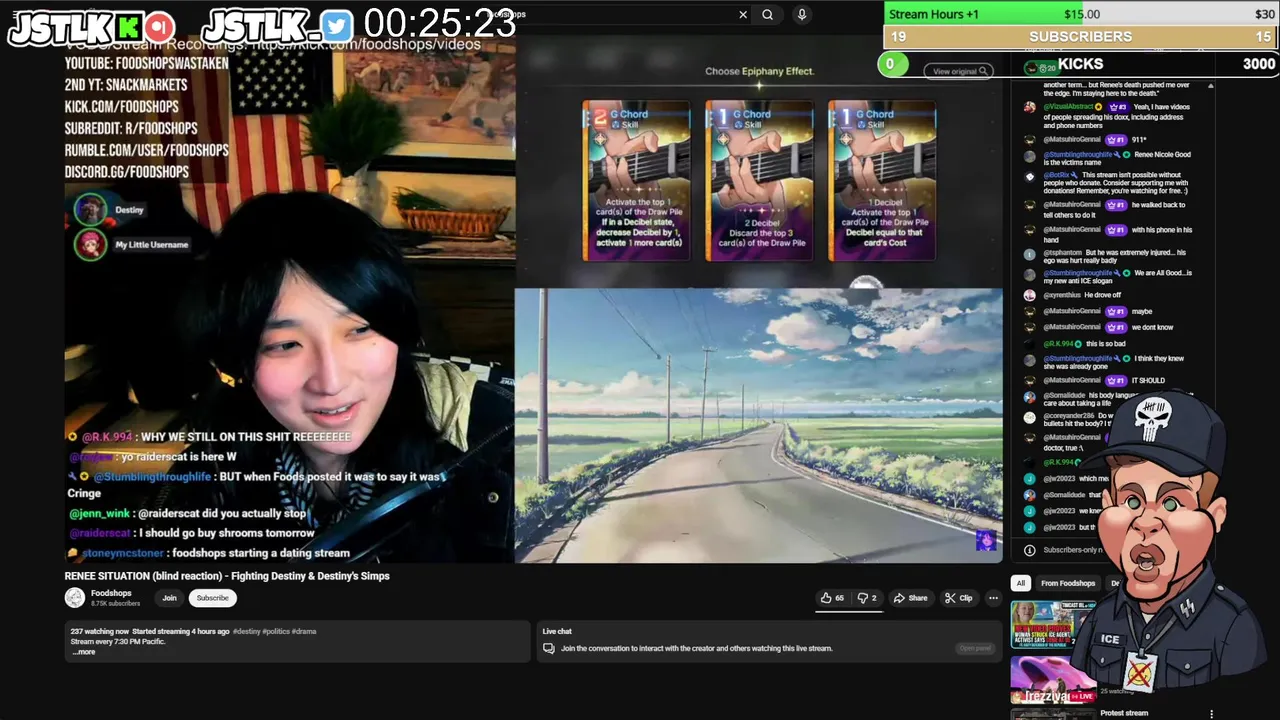
Task: Click the @VizualAbstract username in chat
Action: [x=1068, y=107]
